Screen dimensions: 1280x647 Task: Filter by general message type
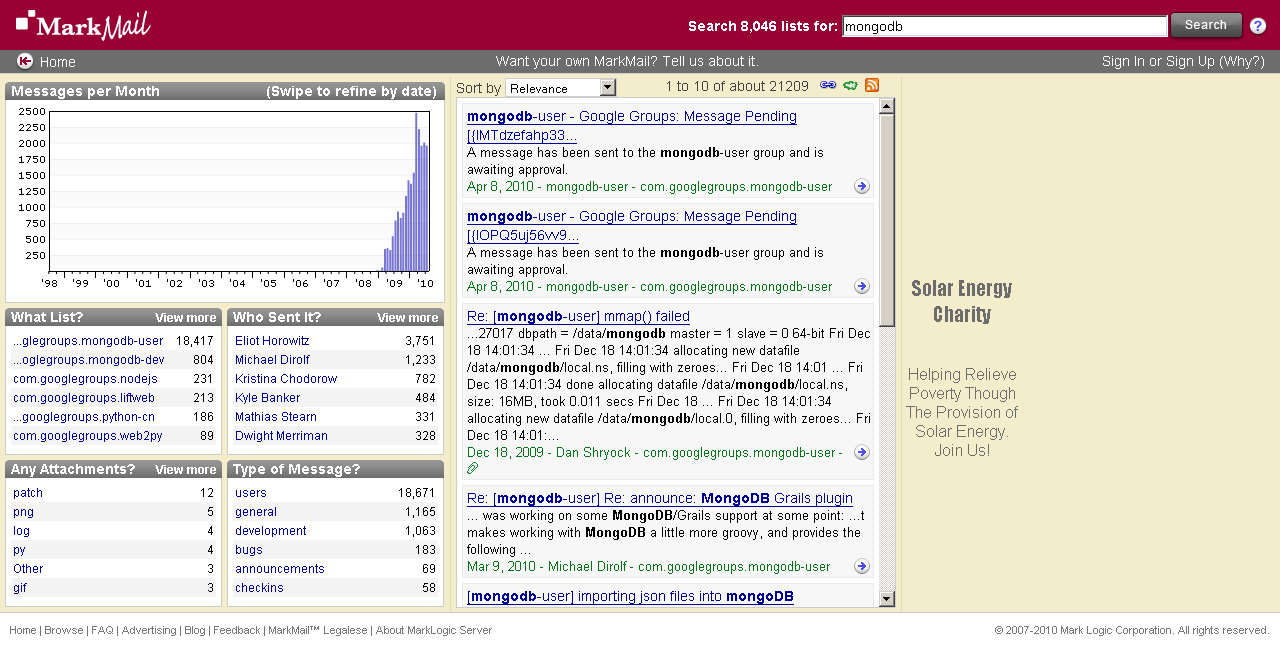(256, 512)
